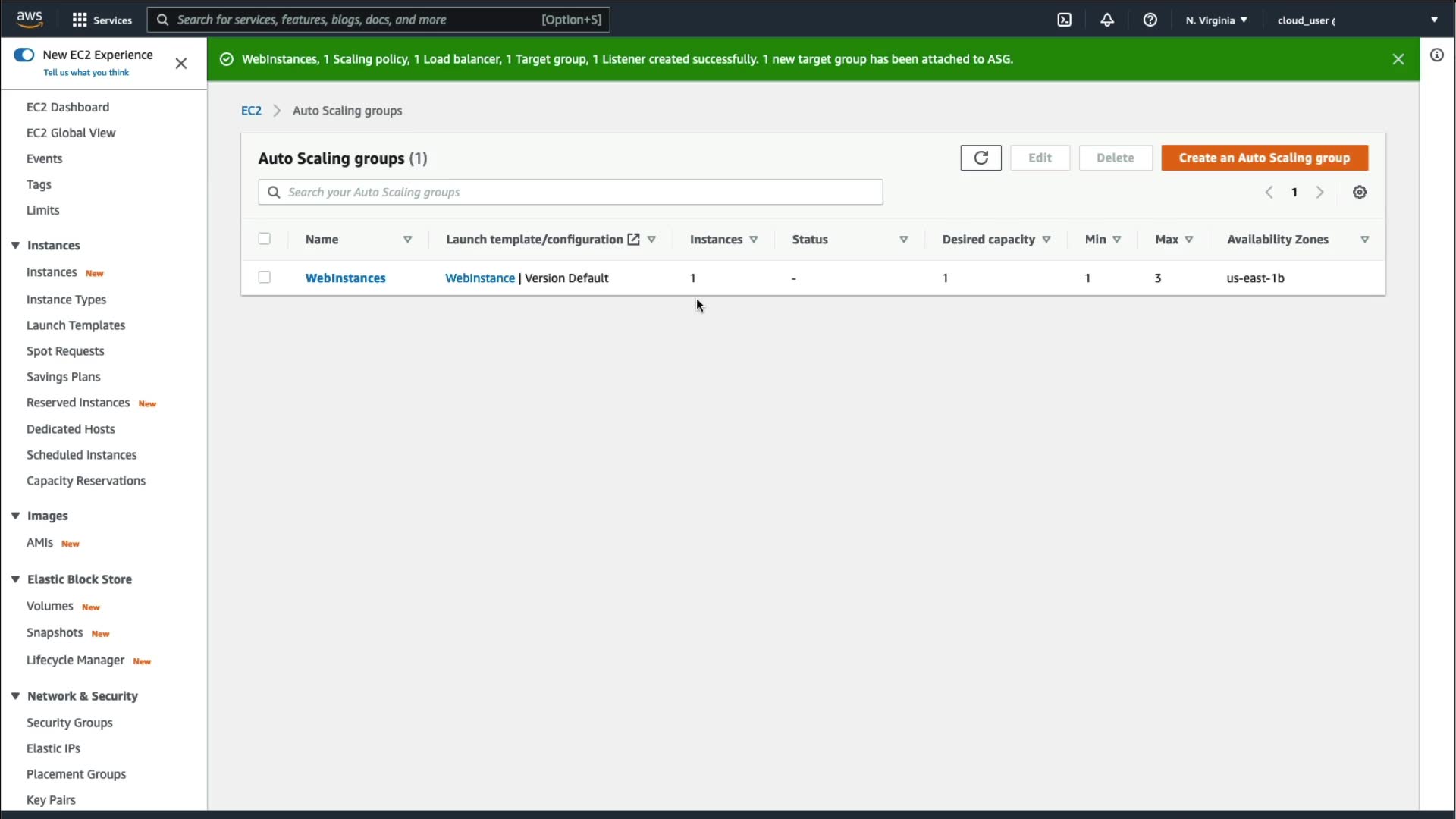1456x819 pixels.
Task: Refresh the Auto Scaling groups list
Action: click(981, 158)
